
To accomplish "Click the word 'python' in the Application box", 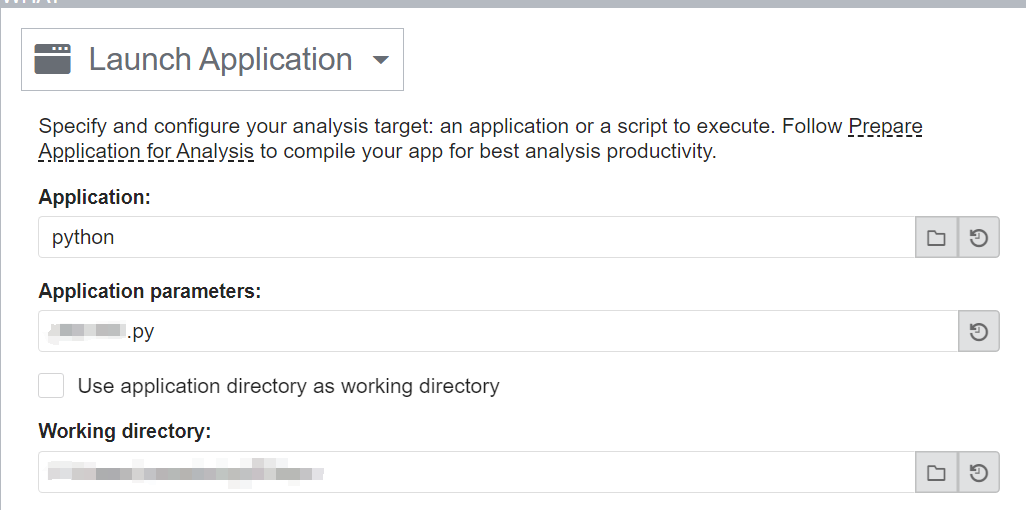I will [83, 238].
